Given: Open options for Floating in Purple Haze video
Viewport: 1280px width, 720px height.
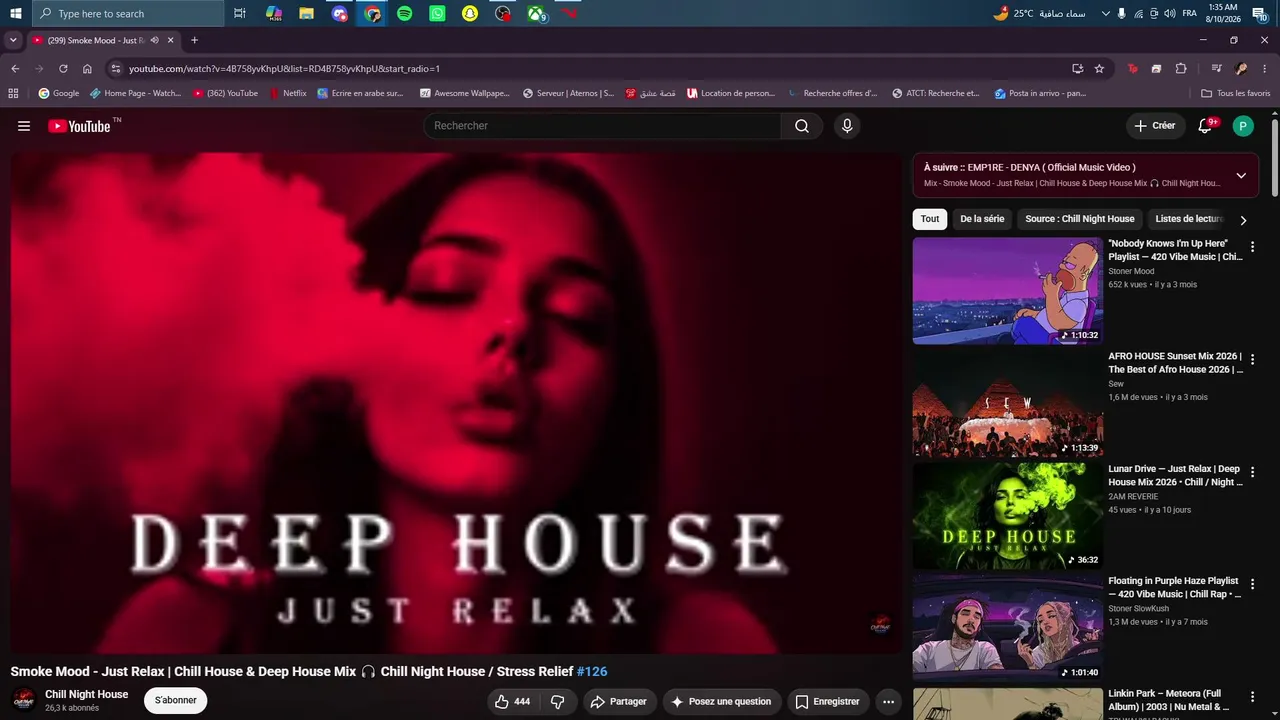Looking at the screenshot, I should [x=1252, y=584].
